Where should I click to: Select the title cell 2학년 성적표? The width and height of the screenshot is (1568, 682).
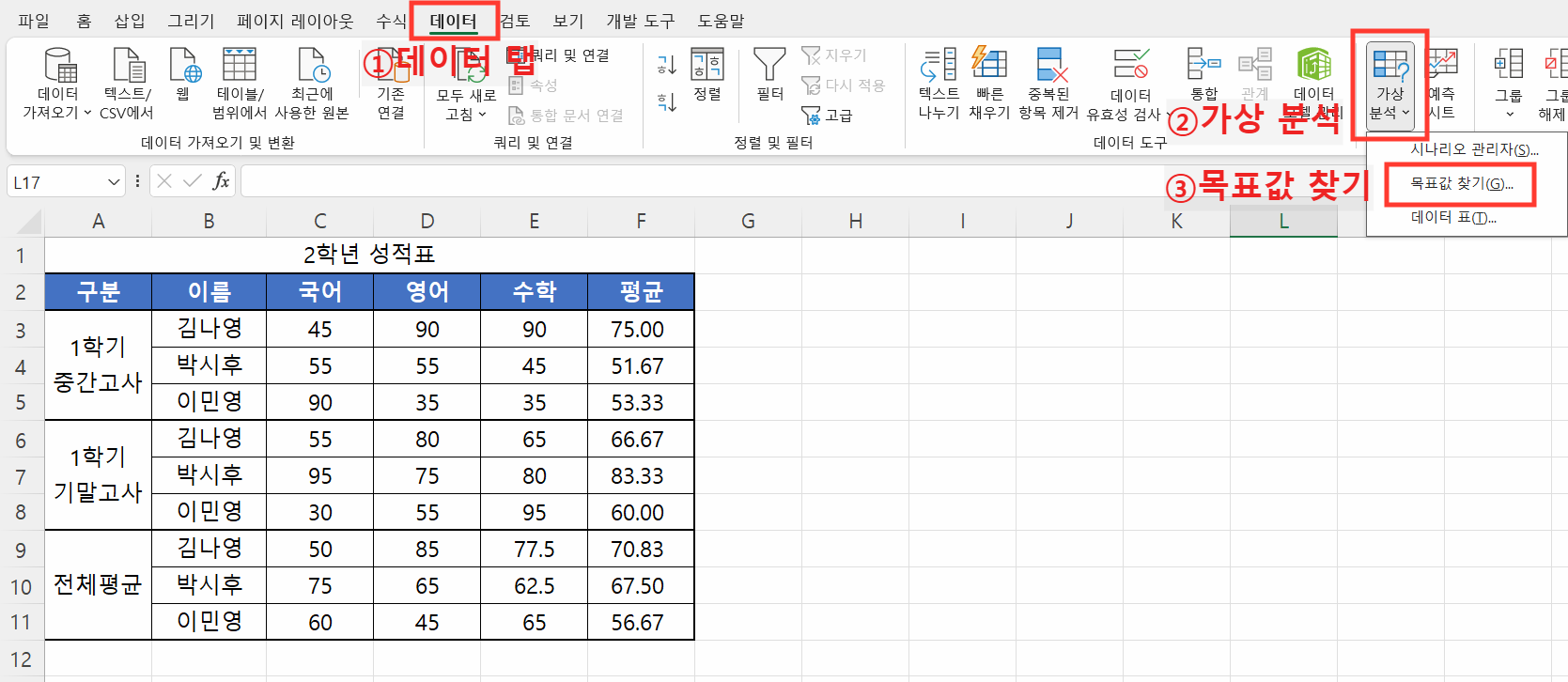(369, 255)
